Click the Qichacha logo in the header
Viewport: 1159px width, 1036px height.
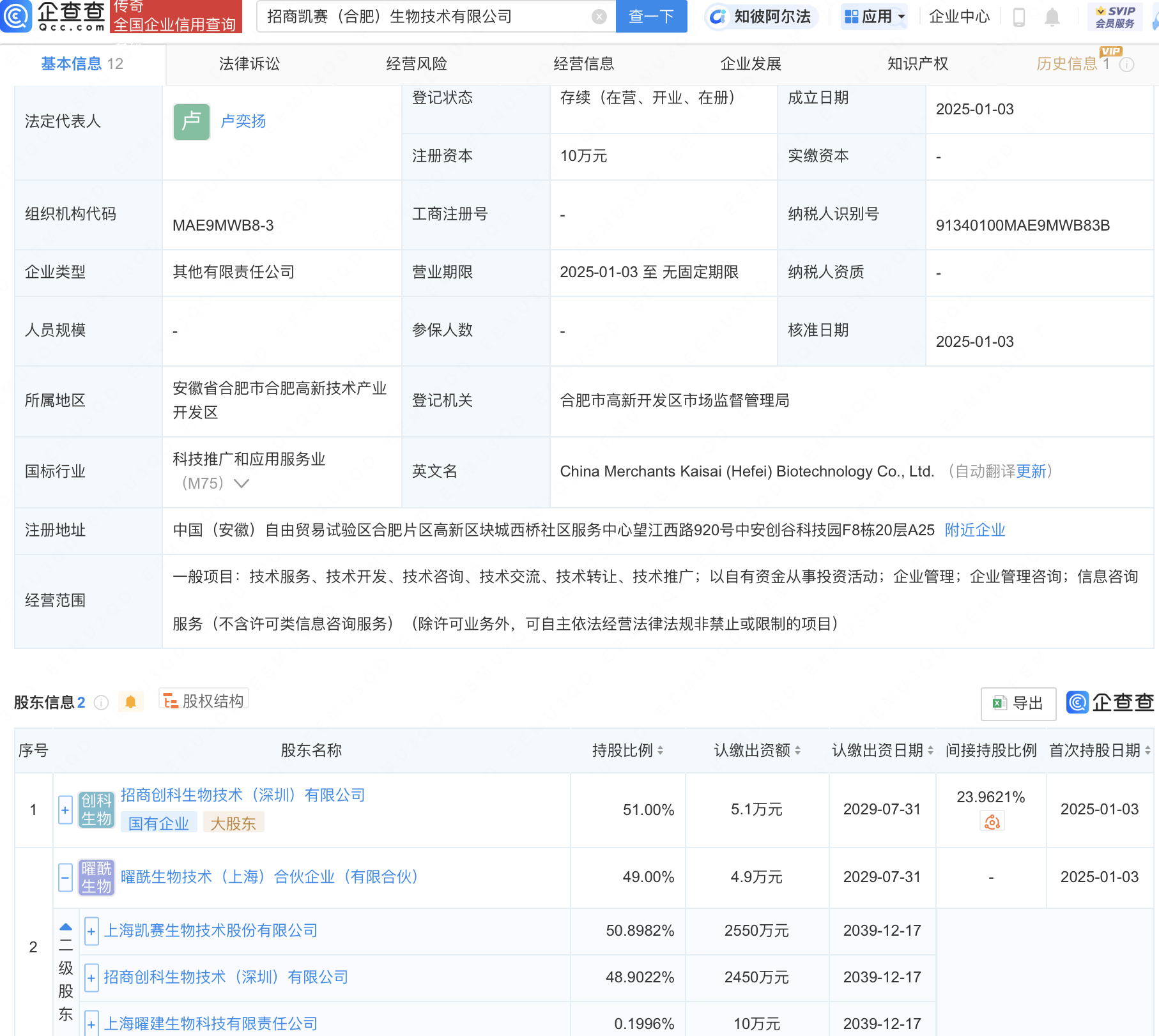[54, 16]
